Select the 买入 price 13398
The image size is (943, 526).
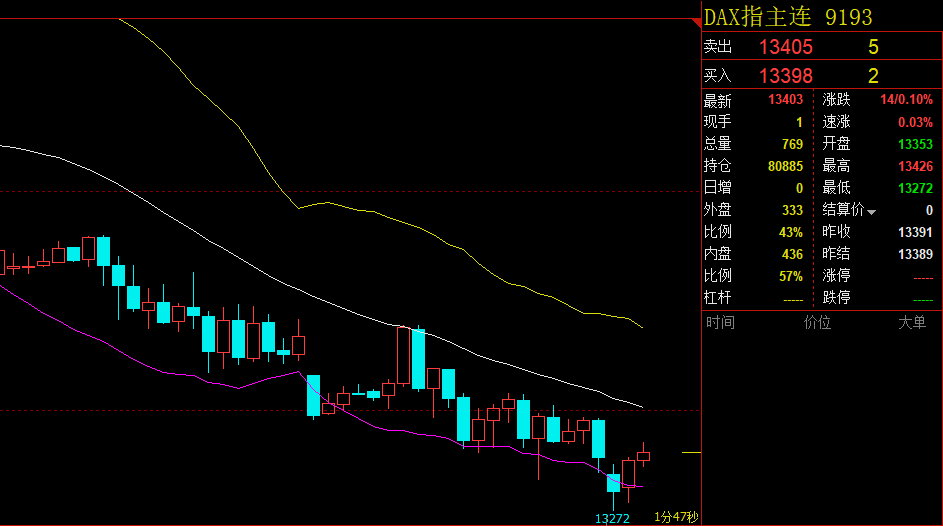point(785,76)
